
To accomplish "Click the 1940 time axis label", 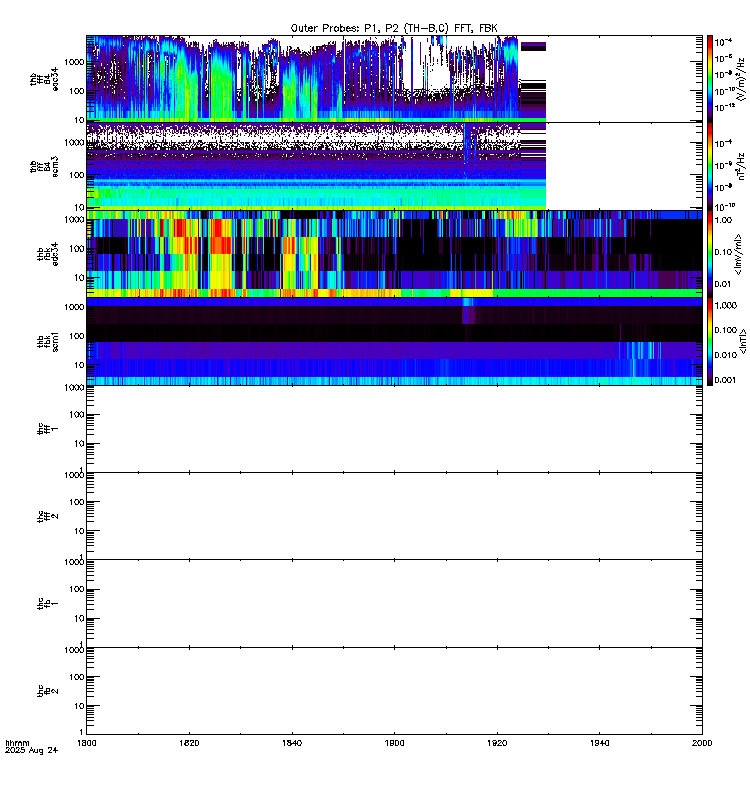I will click(599, 743).
